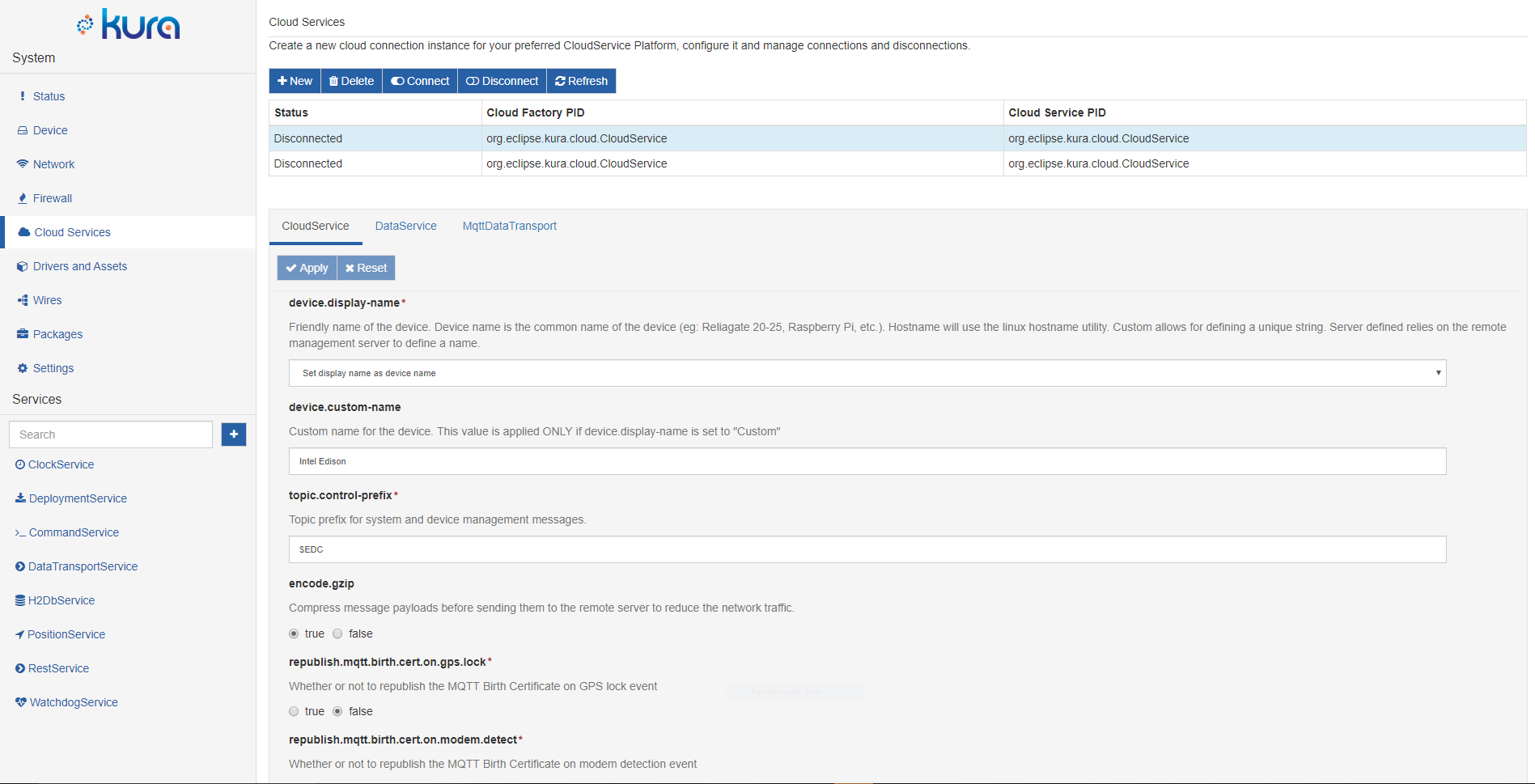The width and height of the screenshot is (1535, 784).
Task: Open the Drivers and Assets section
Action: pyautogui.click(x=80, y=265)
